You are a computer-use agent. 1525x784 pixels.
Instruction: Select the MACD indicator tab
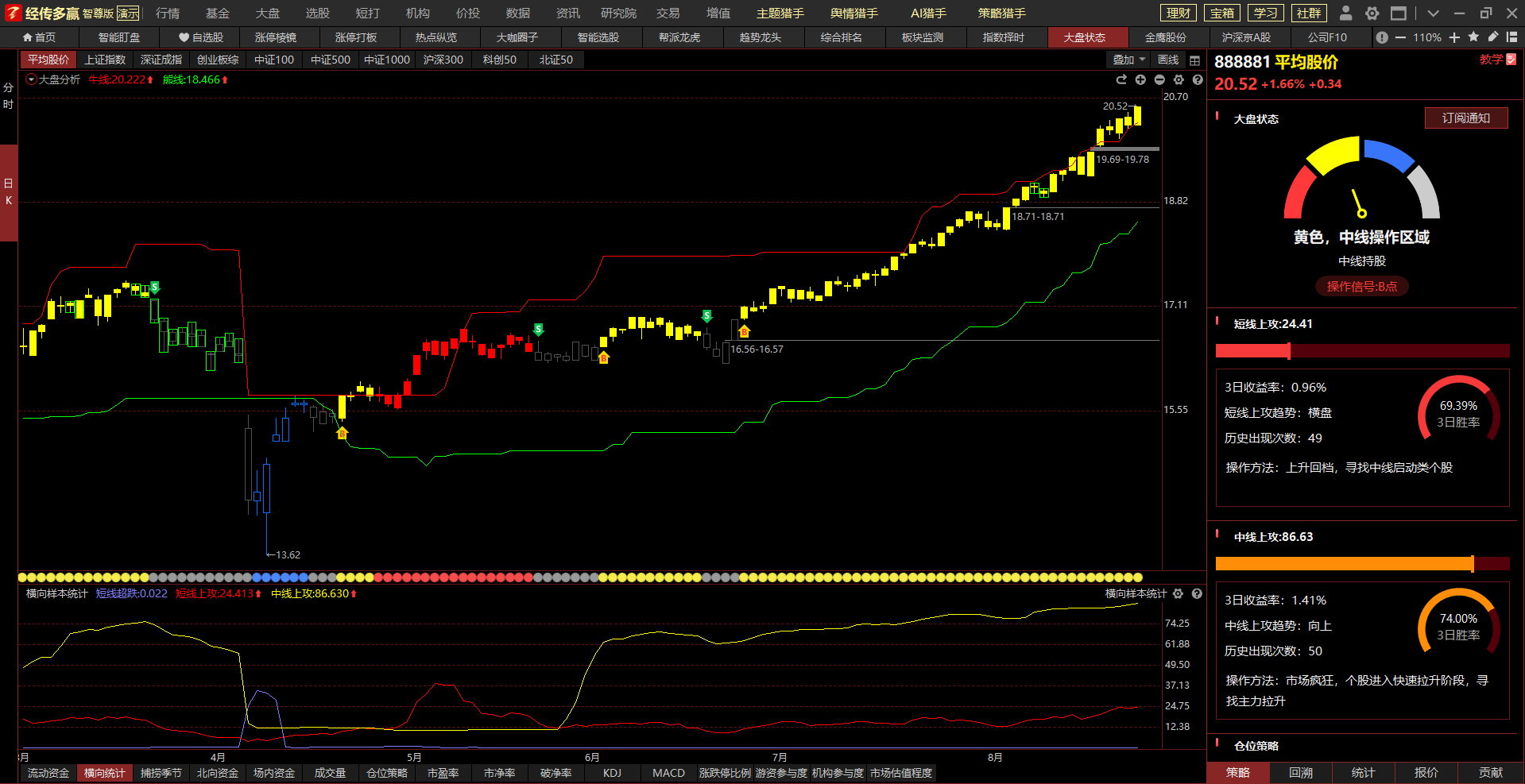(668, 773)
